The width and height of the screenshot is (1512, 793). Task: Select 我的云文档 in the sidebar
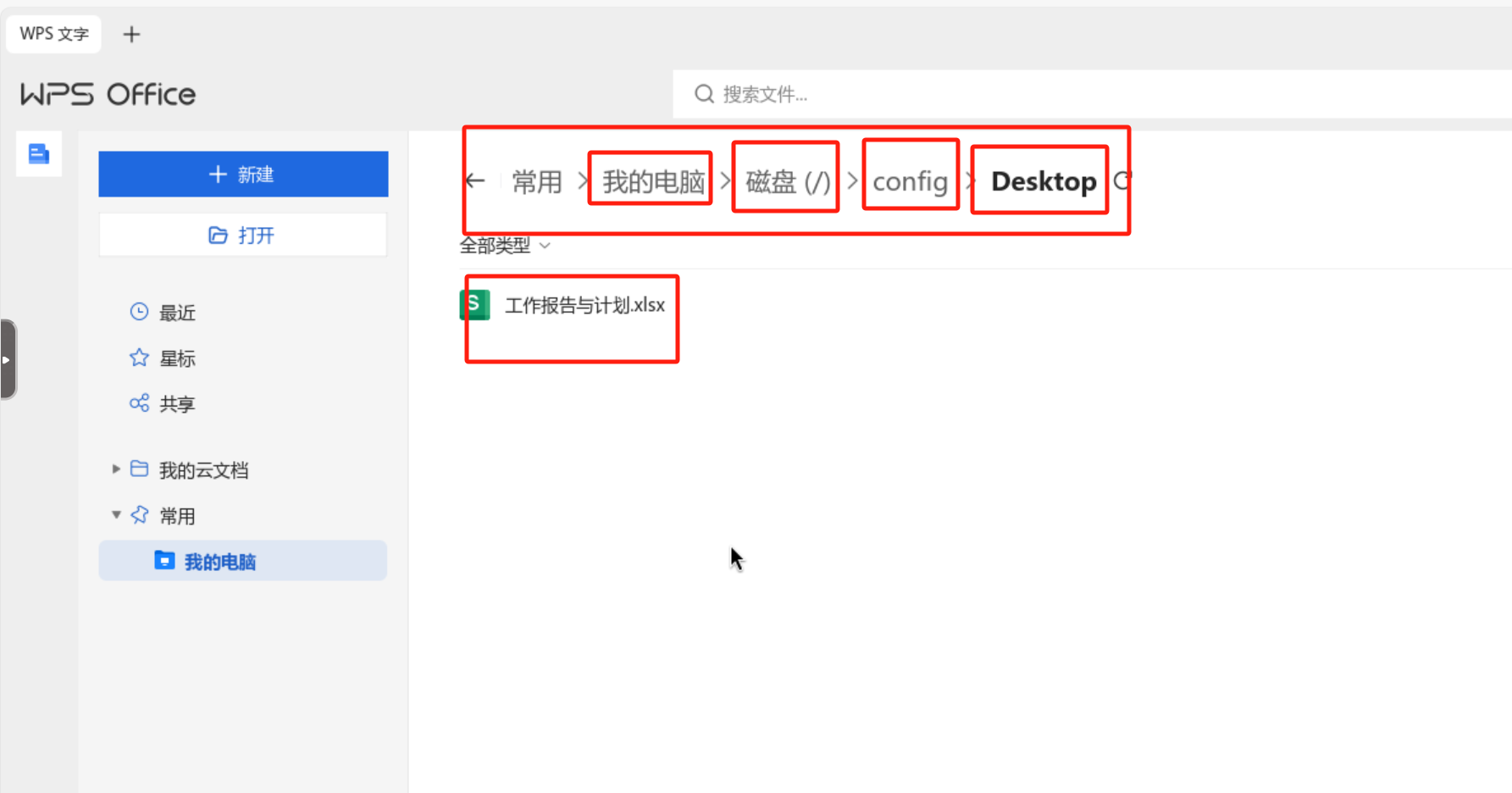point(204,470)
